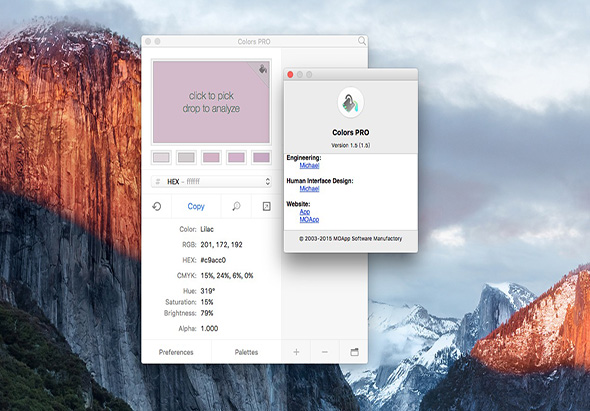Close the About window with red button
Viewport: 590px width, 411px height.
(290, 75)
